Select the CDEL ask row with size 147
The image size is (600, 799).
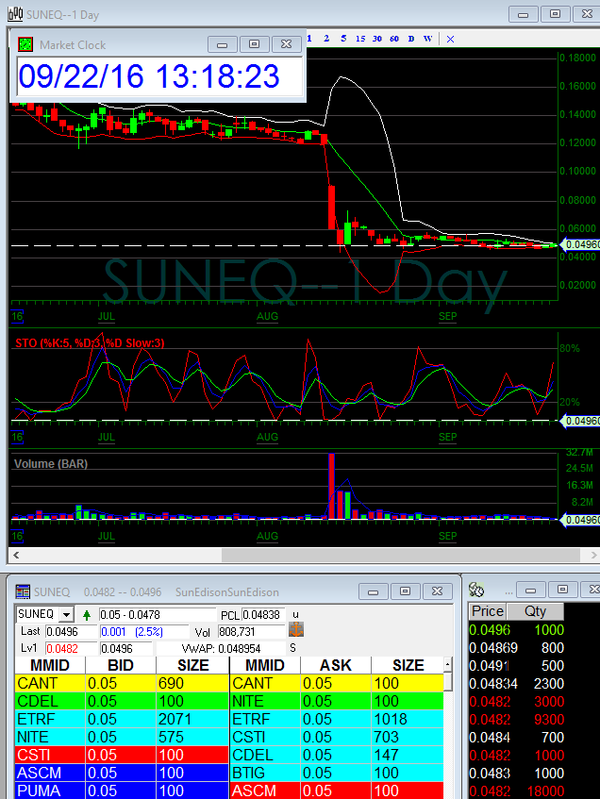click(x=337, y=755)
